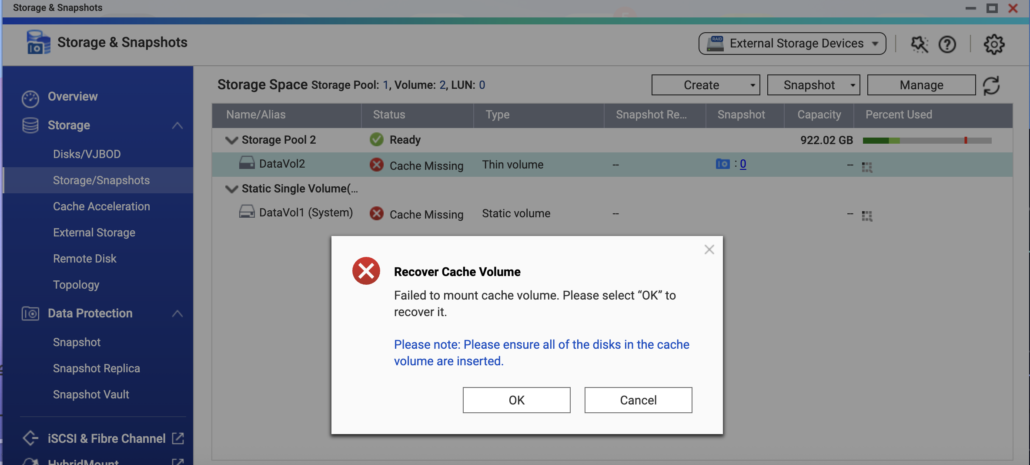The height and width of the screenshot is (465, 1030).
Task: Click the DataVol2 snapshot camera icon
Action: coord(723,164)
